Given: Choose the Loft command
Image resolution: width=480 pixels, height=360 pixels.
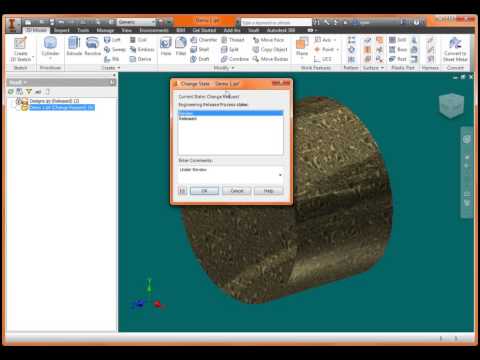Looking at the screenshot, I should click(x=112, y=40).
